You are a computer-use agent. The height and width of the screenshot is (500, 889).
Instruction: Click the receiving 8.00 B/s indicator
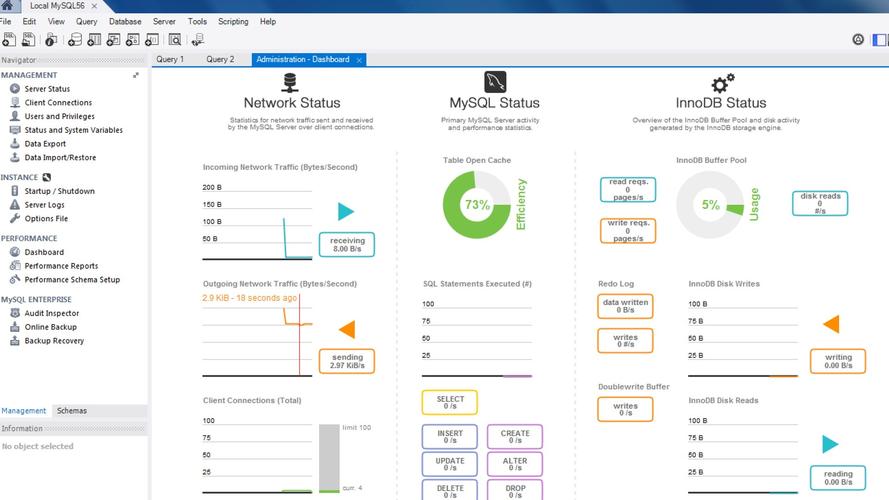[347, 244]
